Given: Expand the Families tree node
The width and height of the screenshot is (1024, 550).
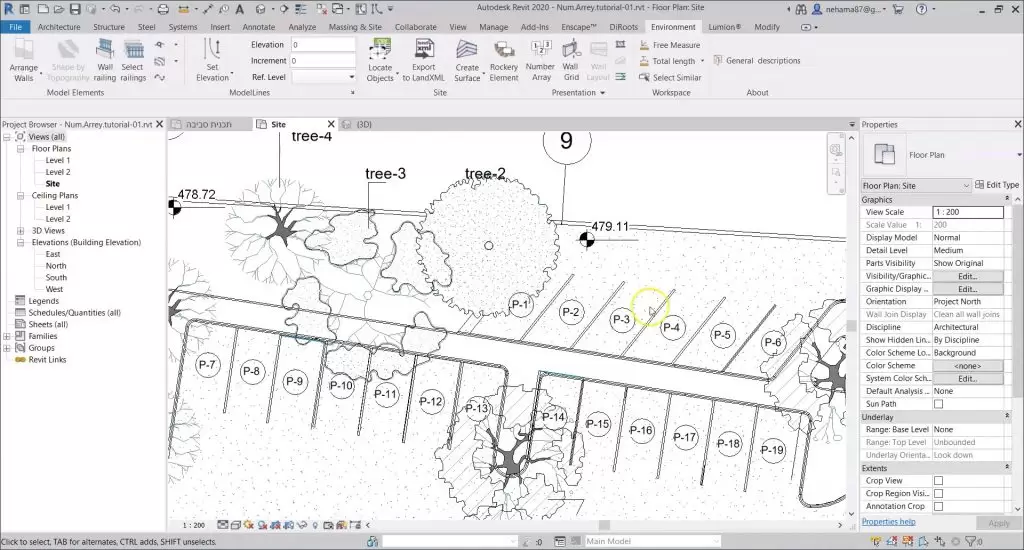Looking at the screenshot, I should pyautogui.click(x=7, y=336).
